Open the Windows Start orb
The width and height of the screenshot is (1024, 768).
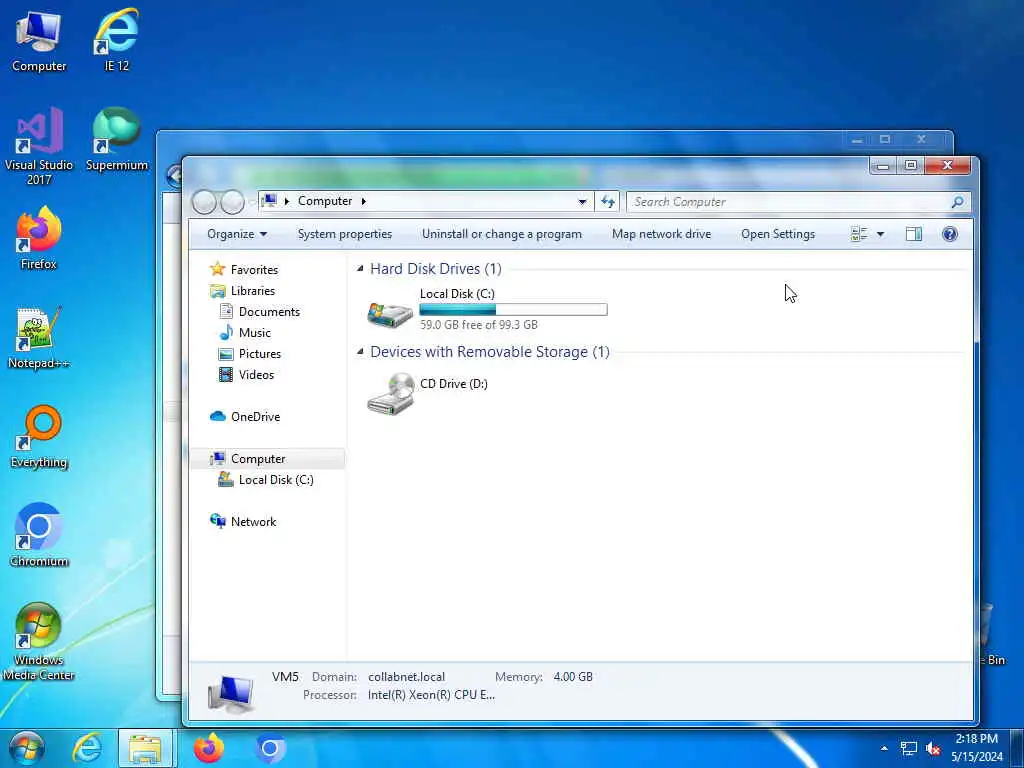tap(27, 748)
